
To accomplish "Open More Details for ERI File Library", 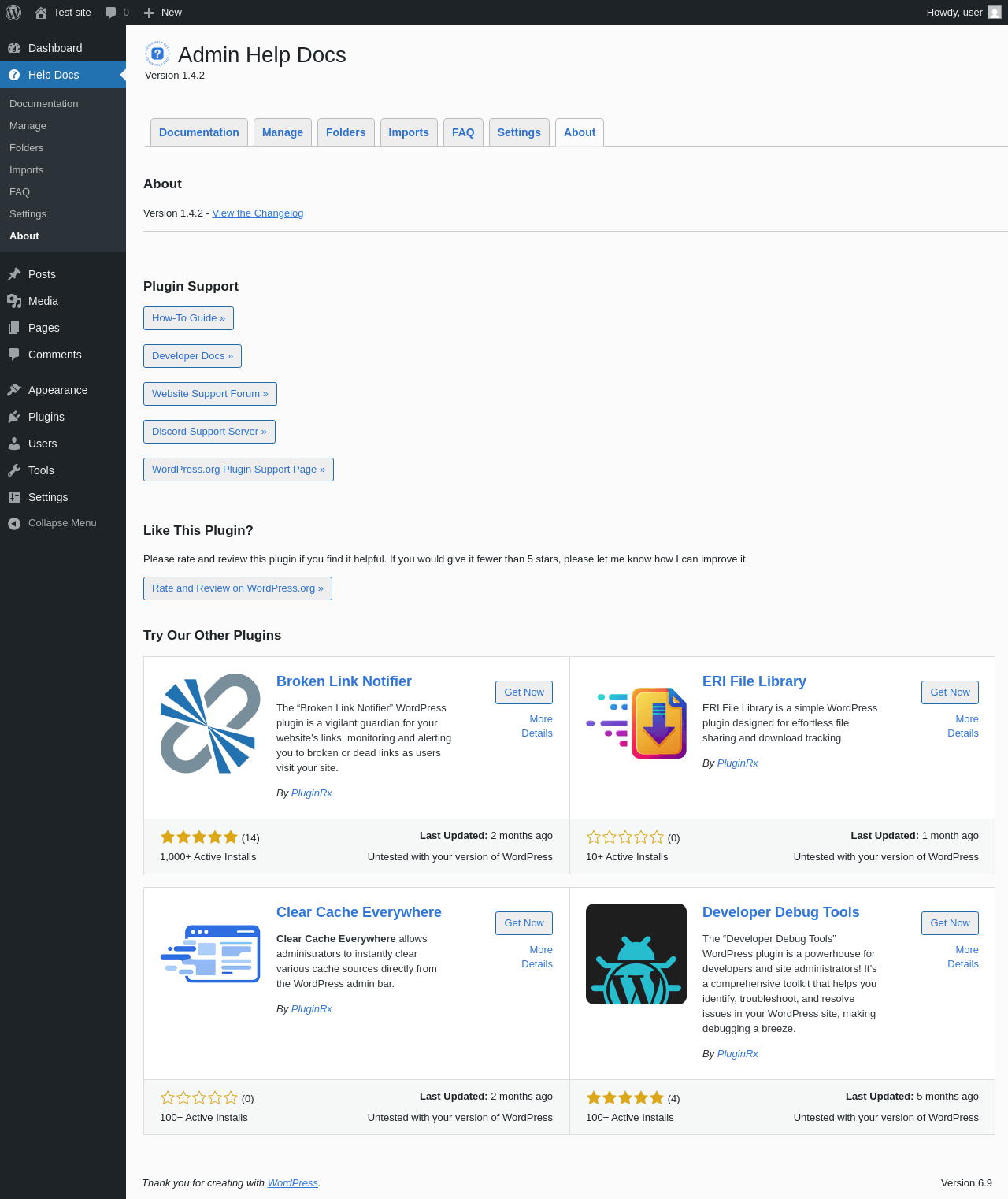I will click(963, 726).
